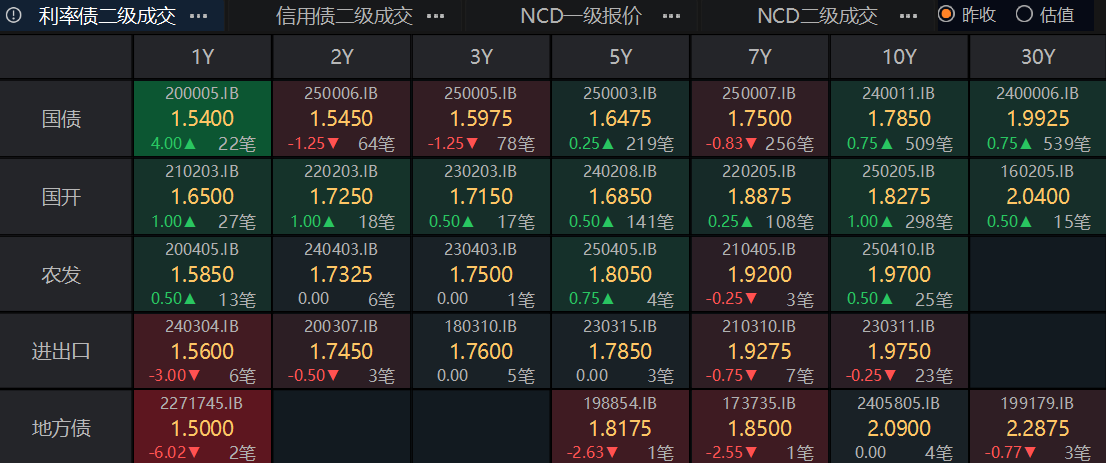Go to the NCD二级成交 tab
The width and height of the screenshot is (1106, 463).
pyautogui.click(x=817, y=16)
